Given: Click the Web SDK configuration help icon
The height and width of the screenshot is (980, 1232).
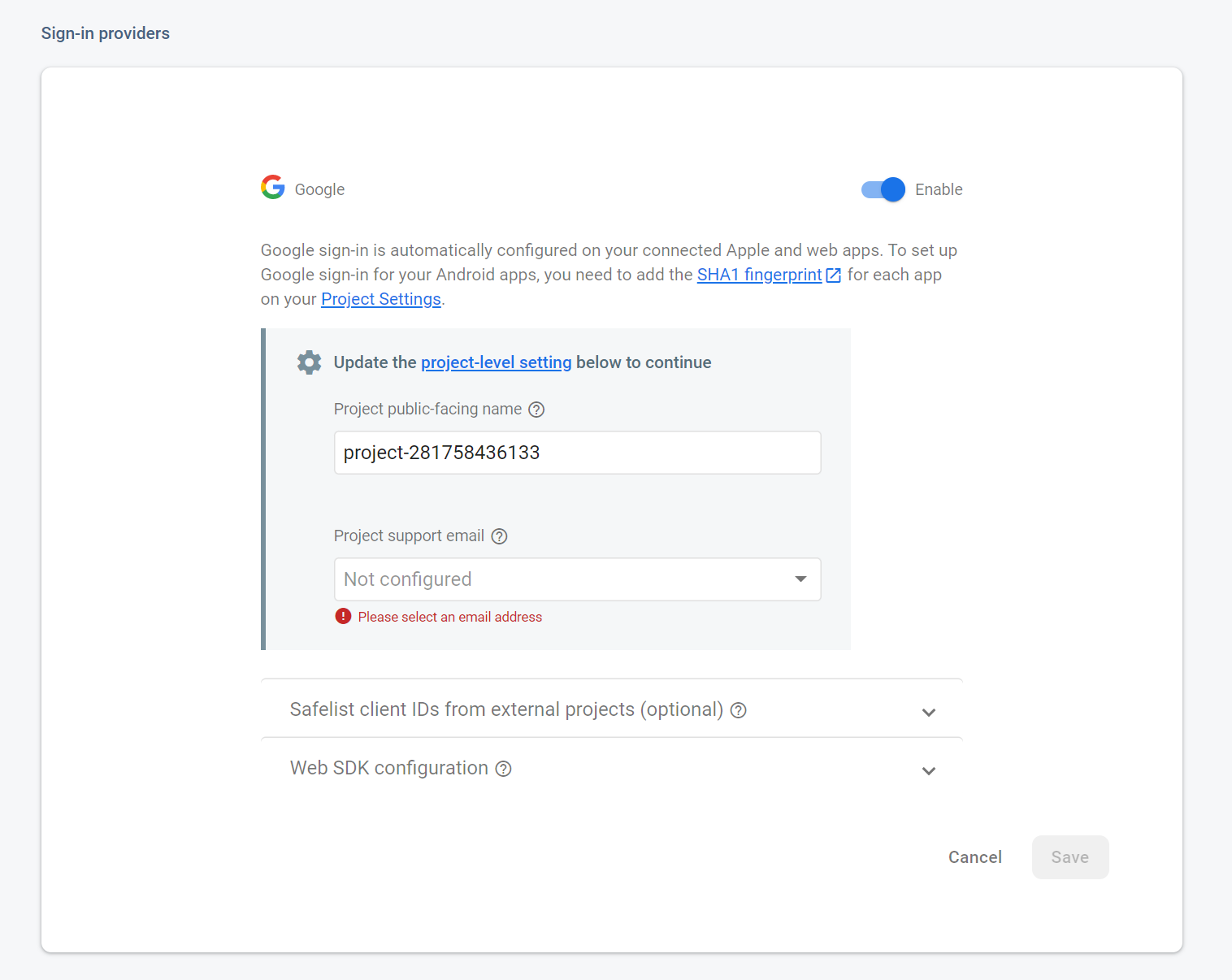Looking at the screenshot, I should pyautogui.click(x=504, y=768).
